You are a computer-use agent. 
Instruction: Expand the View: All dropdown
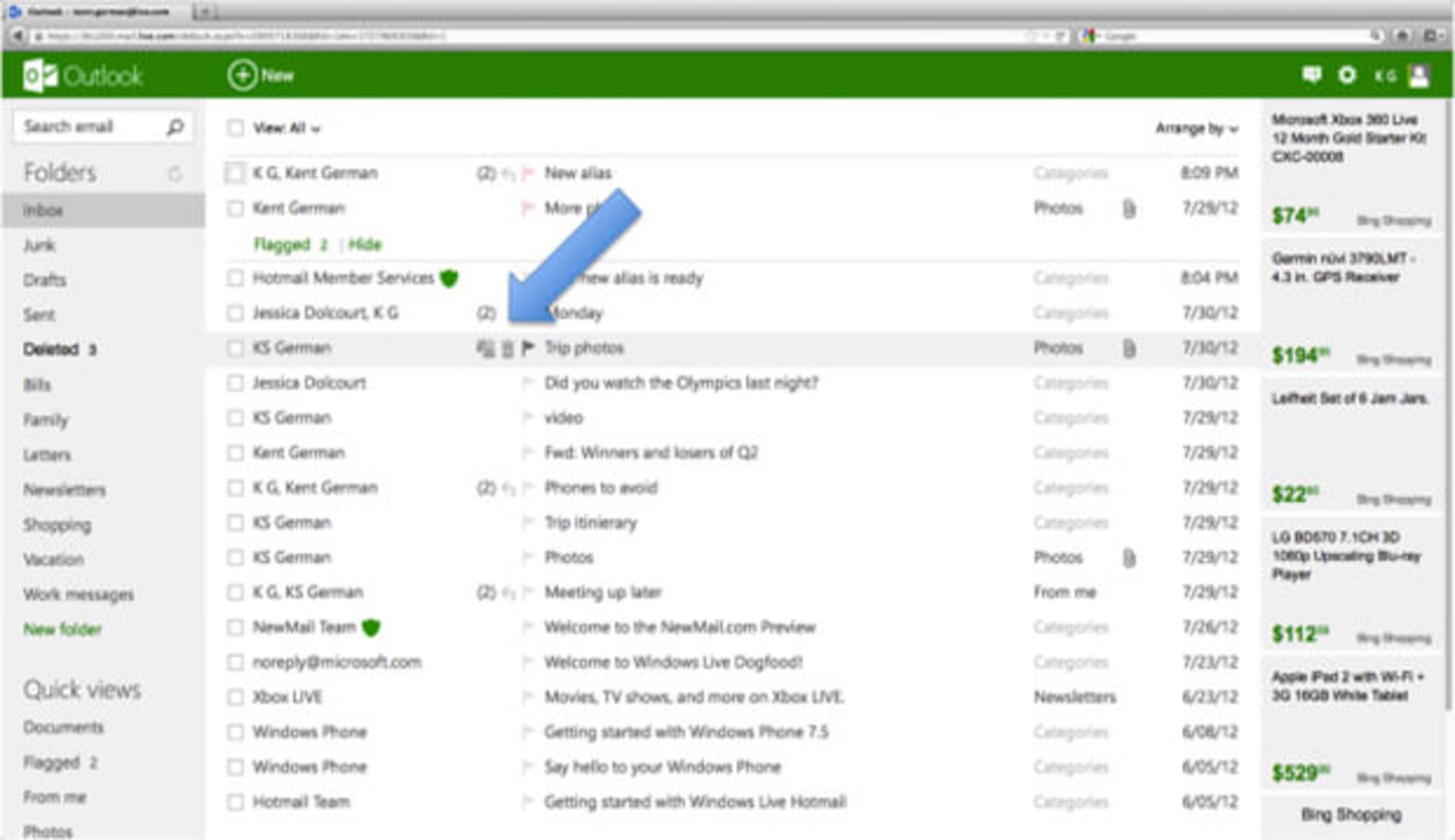pos(286,128)
